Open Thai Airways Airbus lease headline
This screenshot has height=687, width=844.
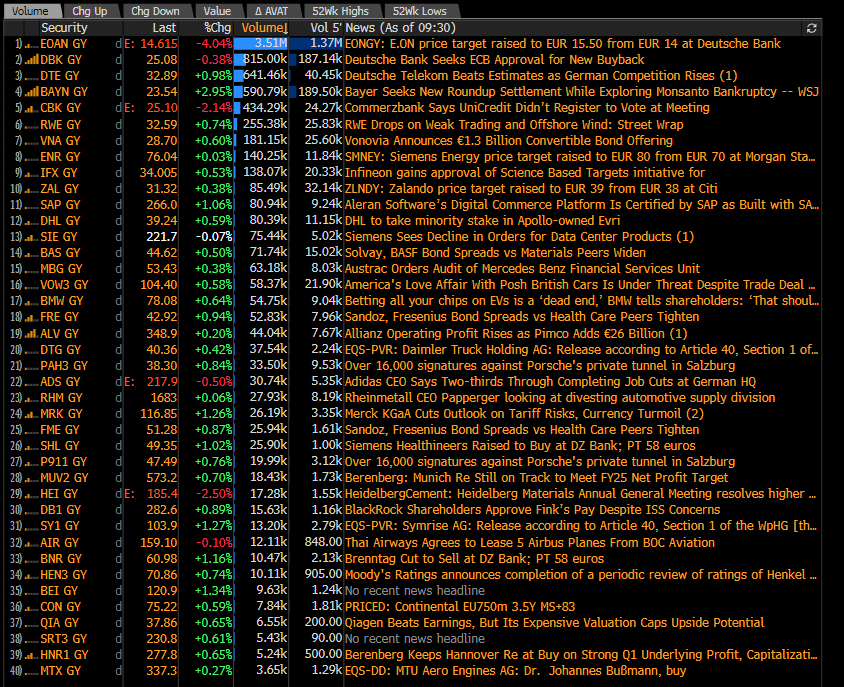pyautogui.click(x=530, y=543)
